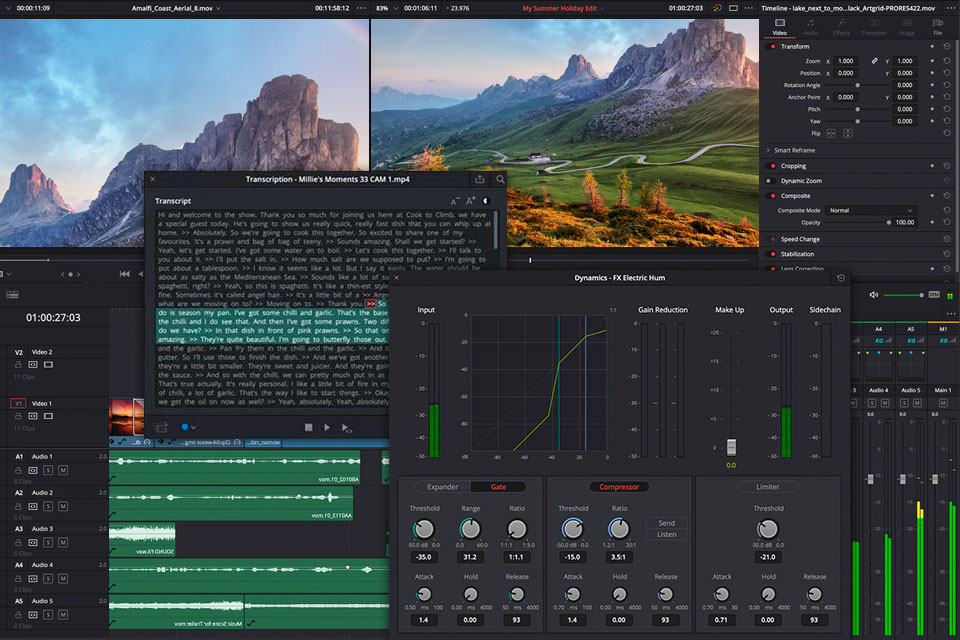Screen dimensions: 960x640
Task: Toggle the Compressor button in Dynamics
Action: coord(619,487)
